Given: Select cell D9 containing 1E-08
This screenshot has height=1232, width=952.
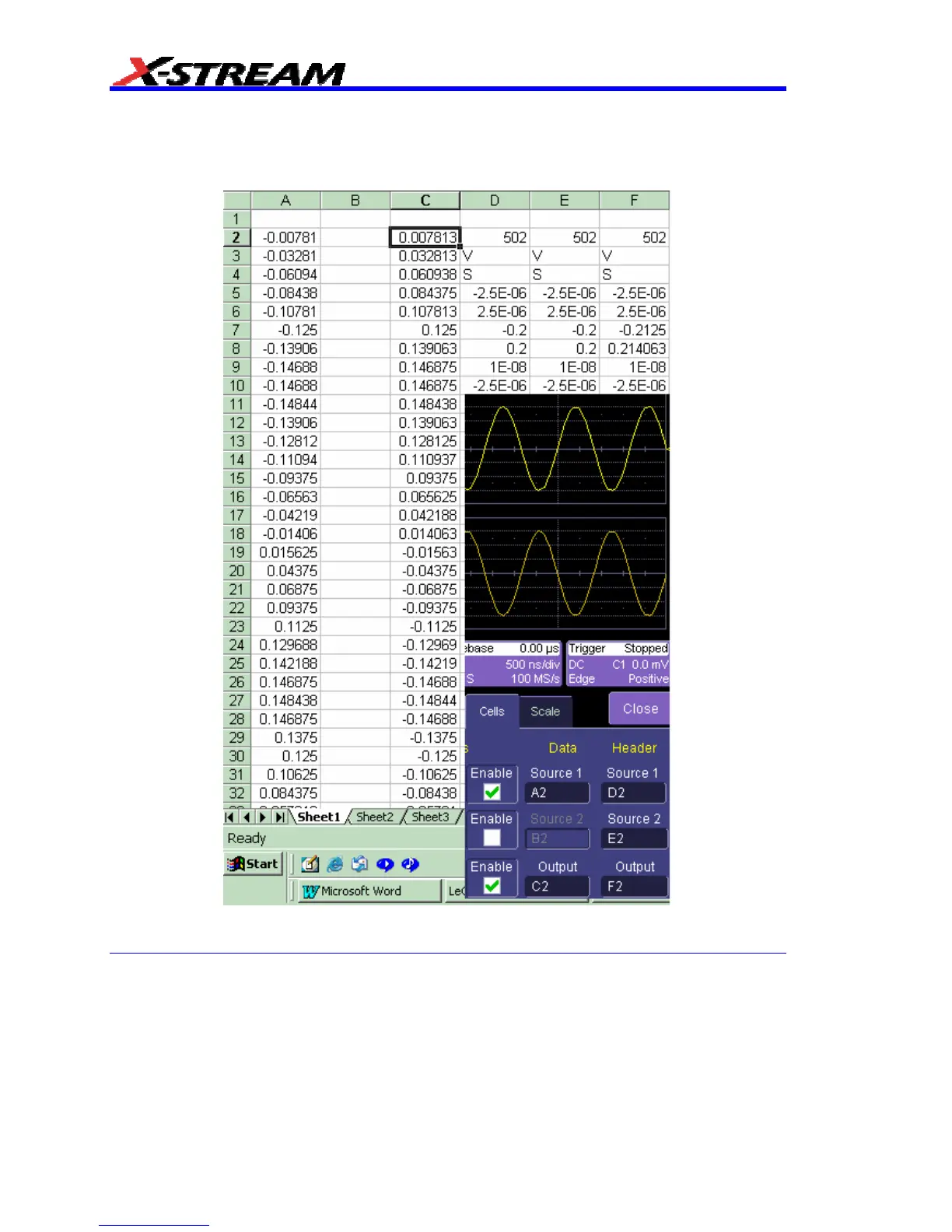Looking at the screenshot, I should pyautogui.click(x=495, y=367).
